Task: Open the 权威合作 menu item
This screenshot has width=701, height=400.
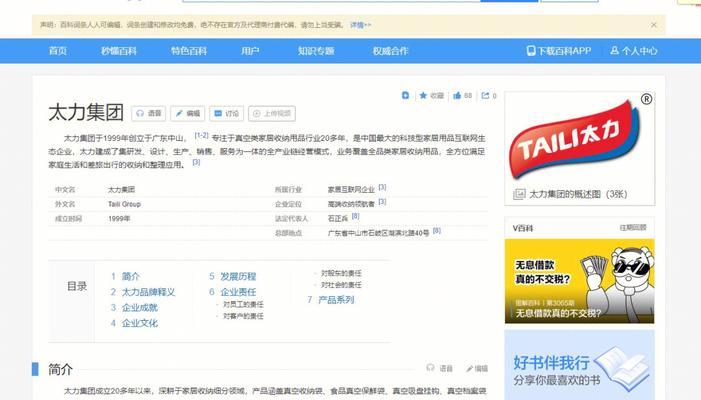Action: click(390, 51)
